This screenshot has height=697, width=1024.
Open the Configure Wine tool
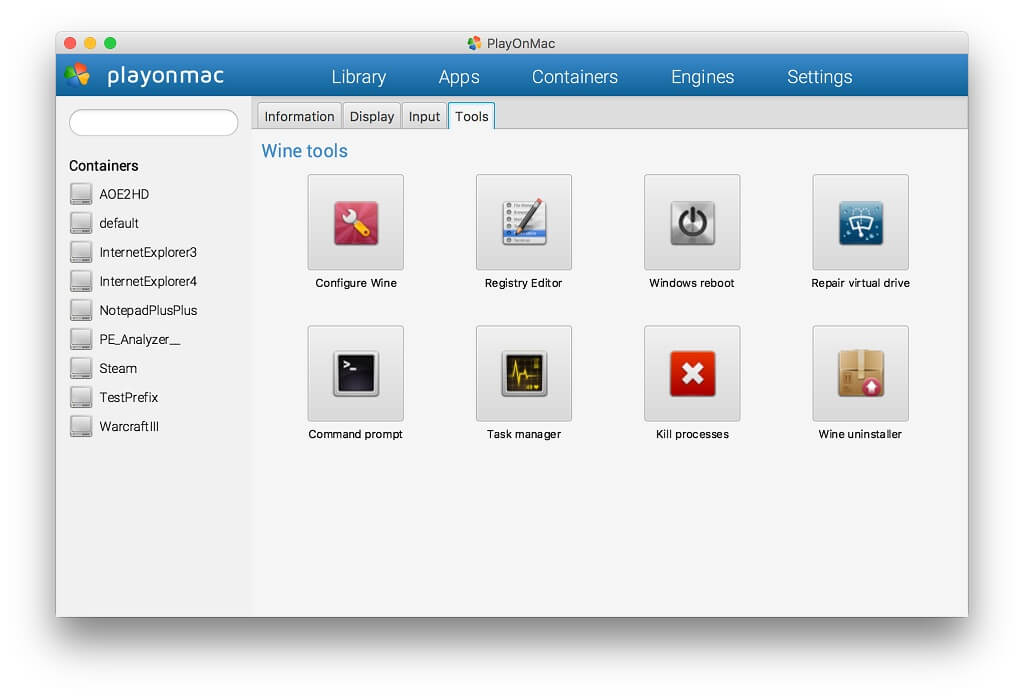pyautogui.click(x=356, y=222)
